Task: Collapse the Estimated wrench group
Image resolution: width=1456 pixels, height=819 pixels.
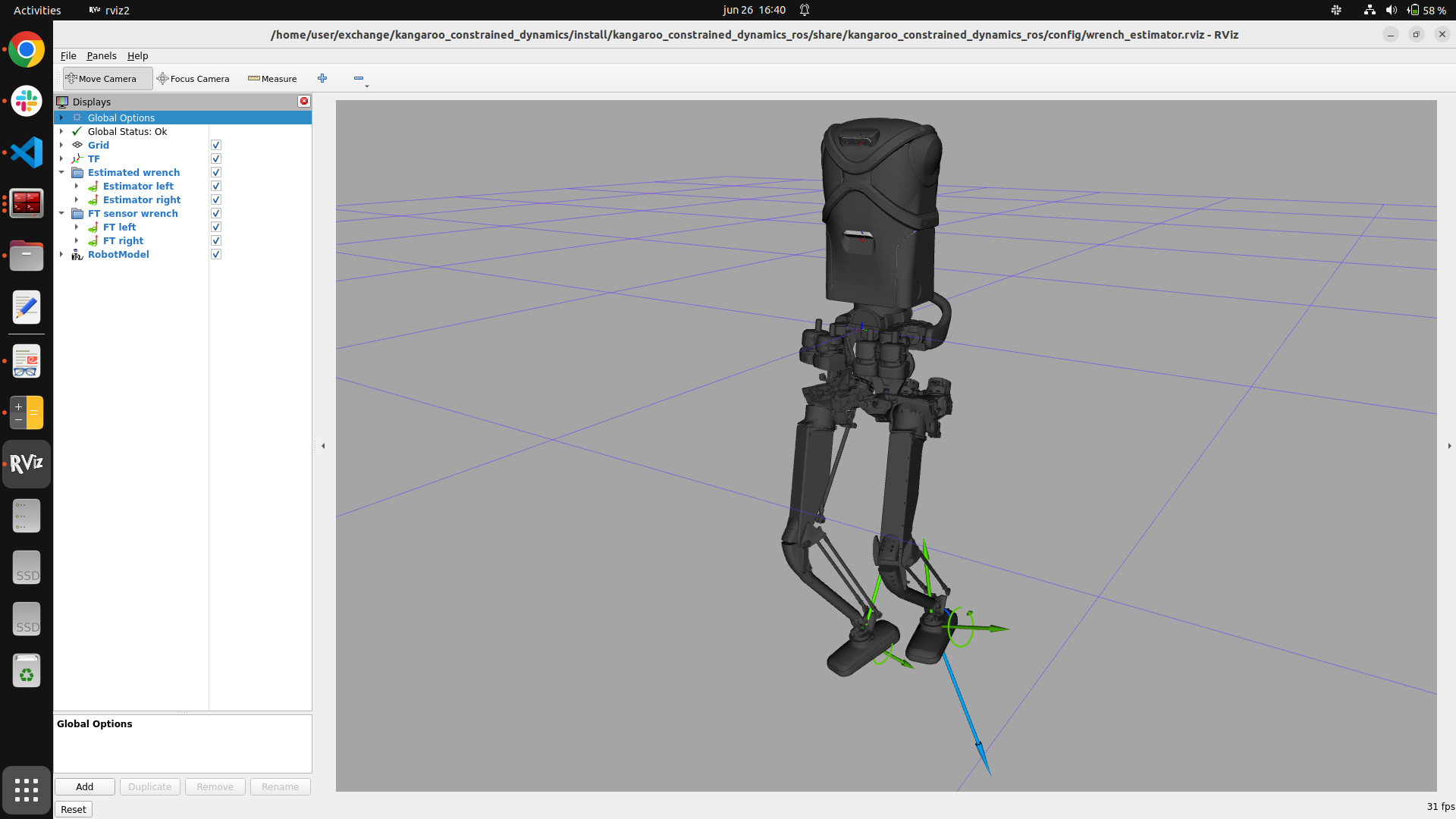Action: 61,172
